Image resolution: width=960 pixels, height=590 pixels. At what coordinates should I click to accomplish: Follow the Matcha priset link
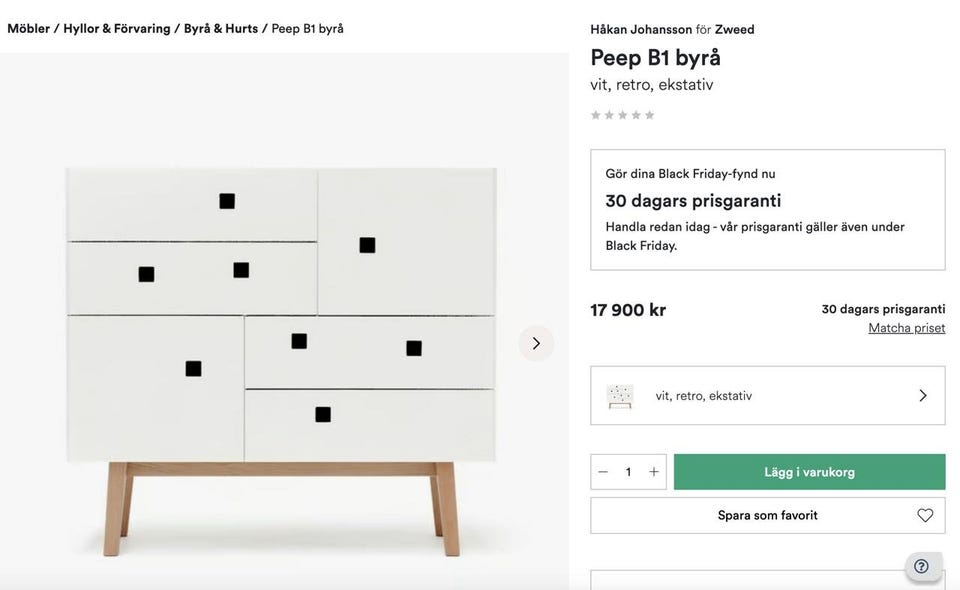906,328
